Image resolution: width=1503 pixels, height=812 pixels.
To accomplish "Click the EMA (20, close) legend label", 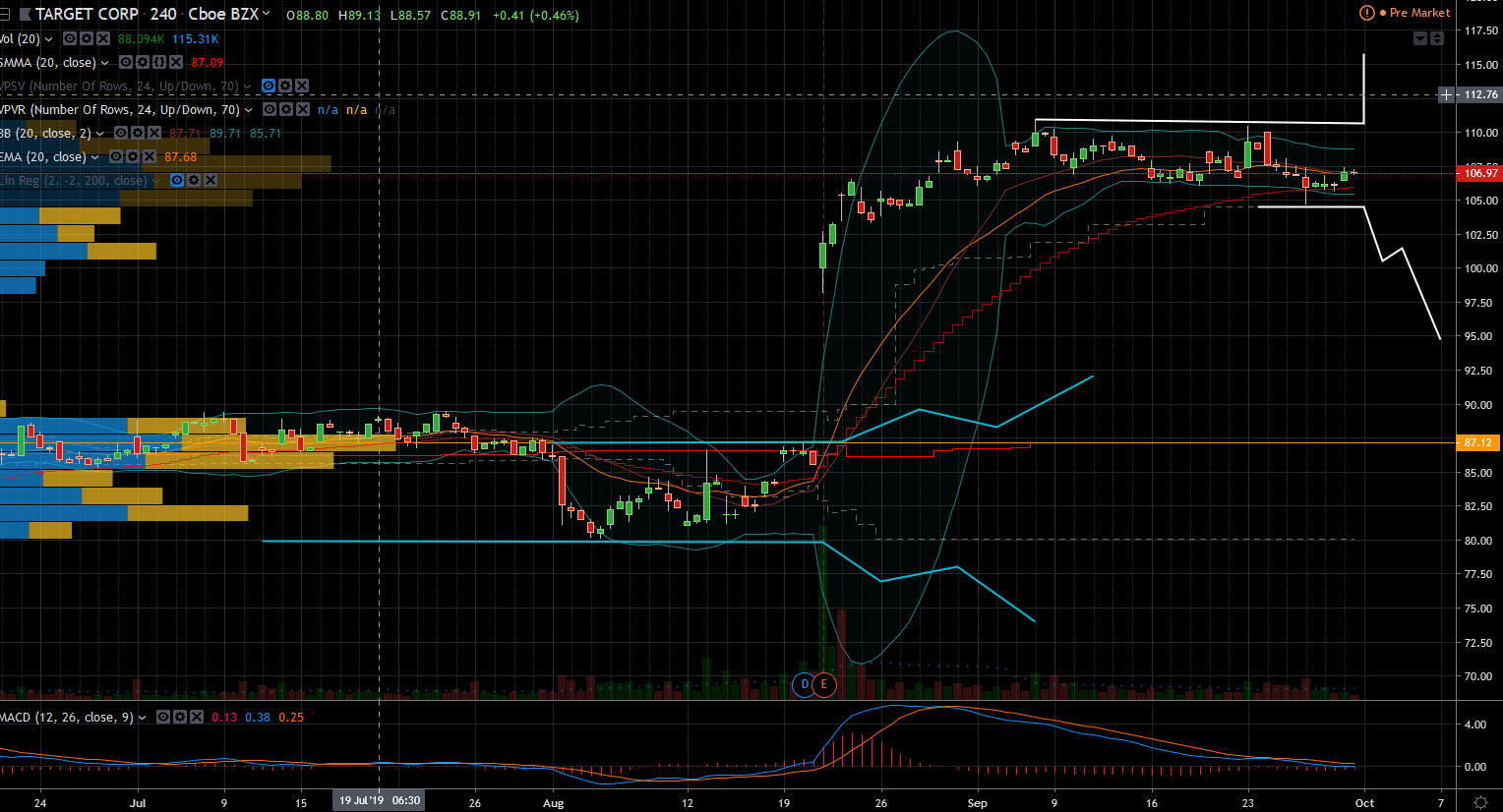I will (x=43, y=157).
